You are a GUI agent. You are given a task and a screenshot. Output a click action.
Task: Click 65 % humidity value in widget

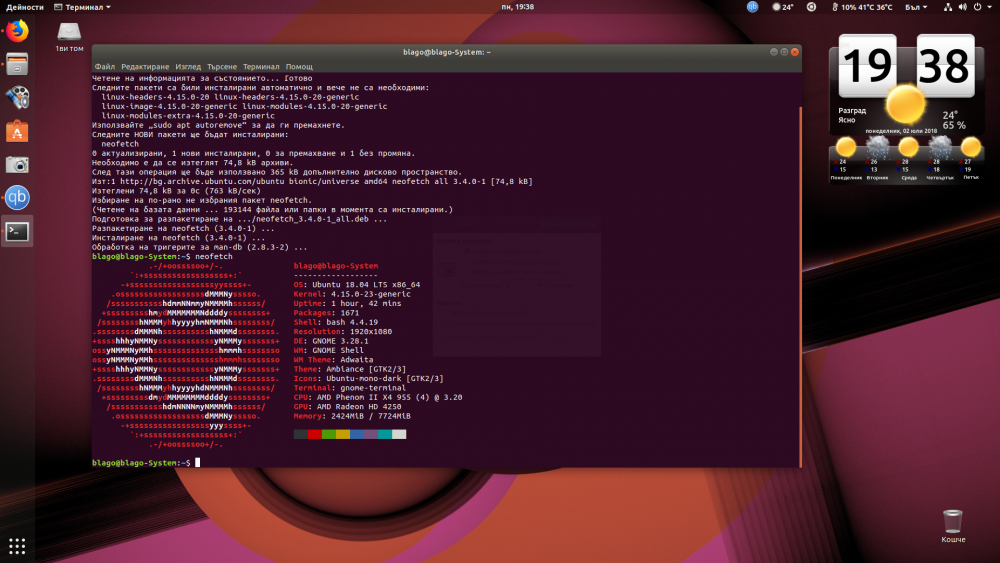pos(954,125)
